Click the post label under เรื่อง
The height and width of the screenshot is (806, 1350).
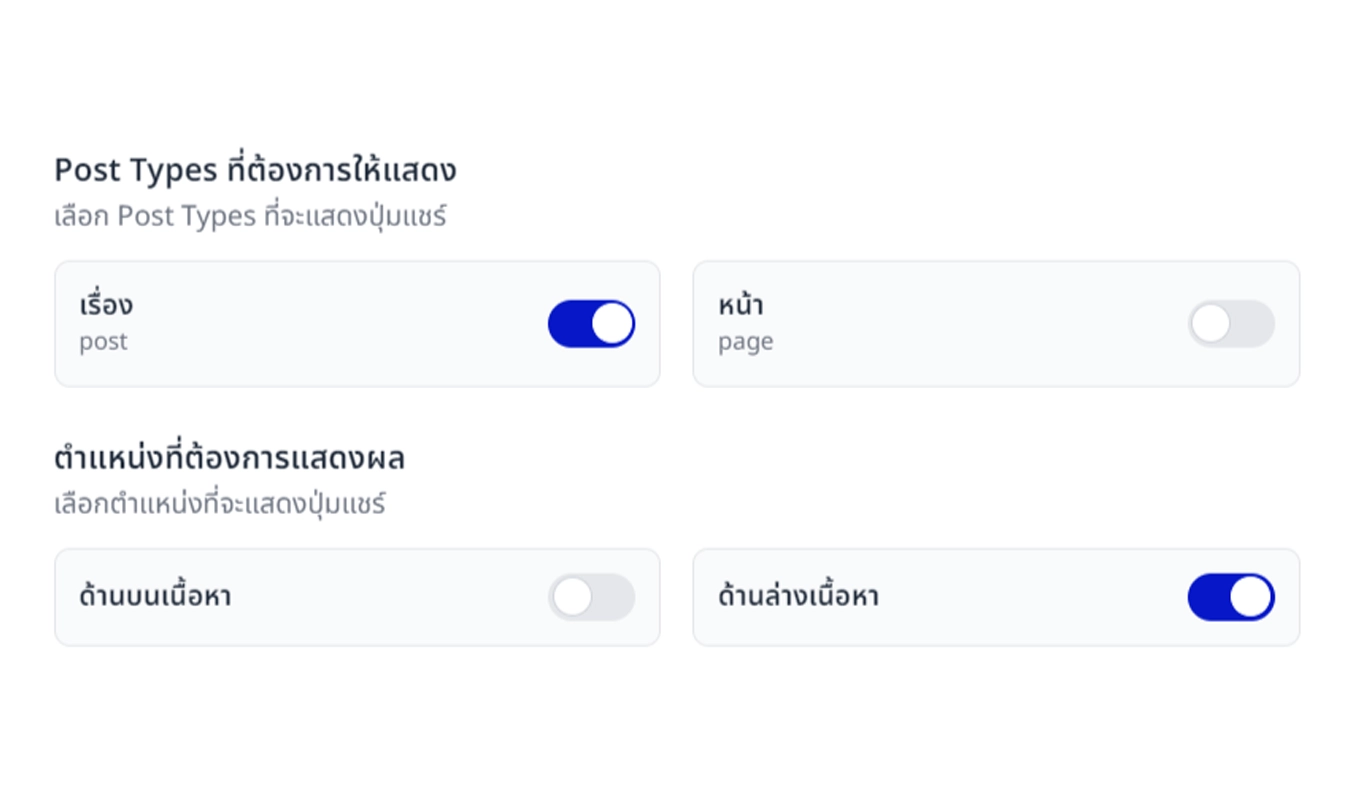[x=103, y=343]
